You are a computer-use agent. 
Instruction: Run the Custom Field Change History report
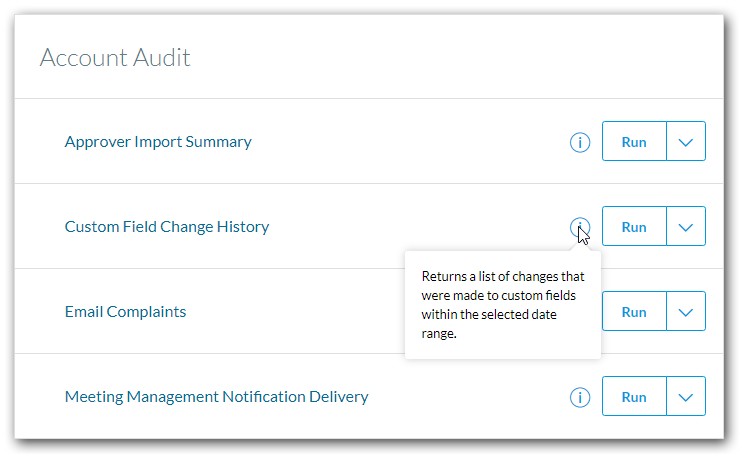click(x=634, y=226)
